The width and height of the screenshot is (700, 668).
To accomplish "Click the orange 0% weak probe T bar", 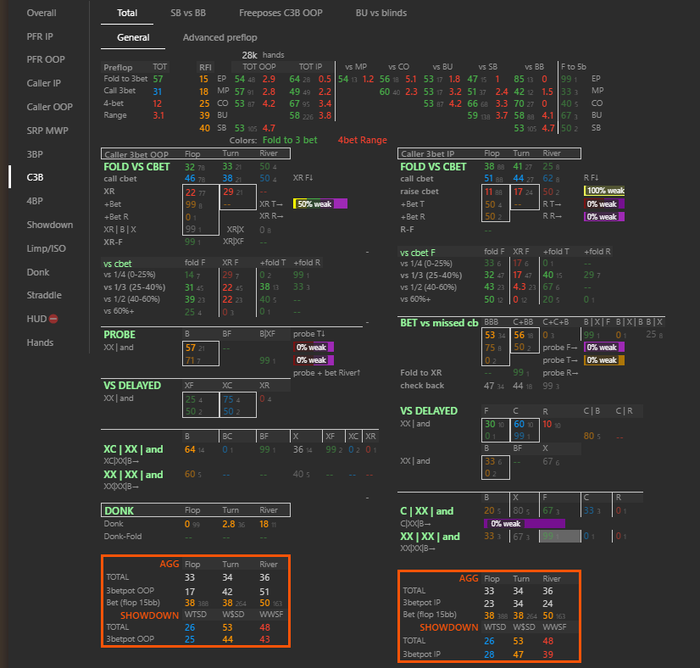I will (x=604, y=360).
